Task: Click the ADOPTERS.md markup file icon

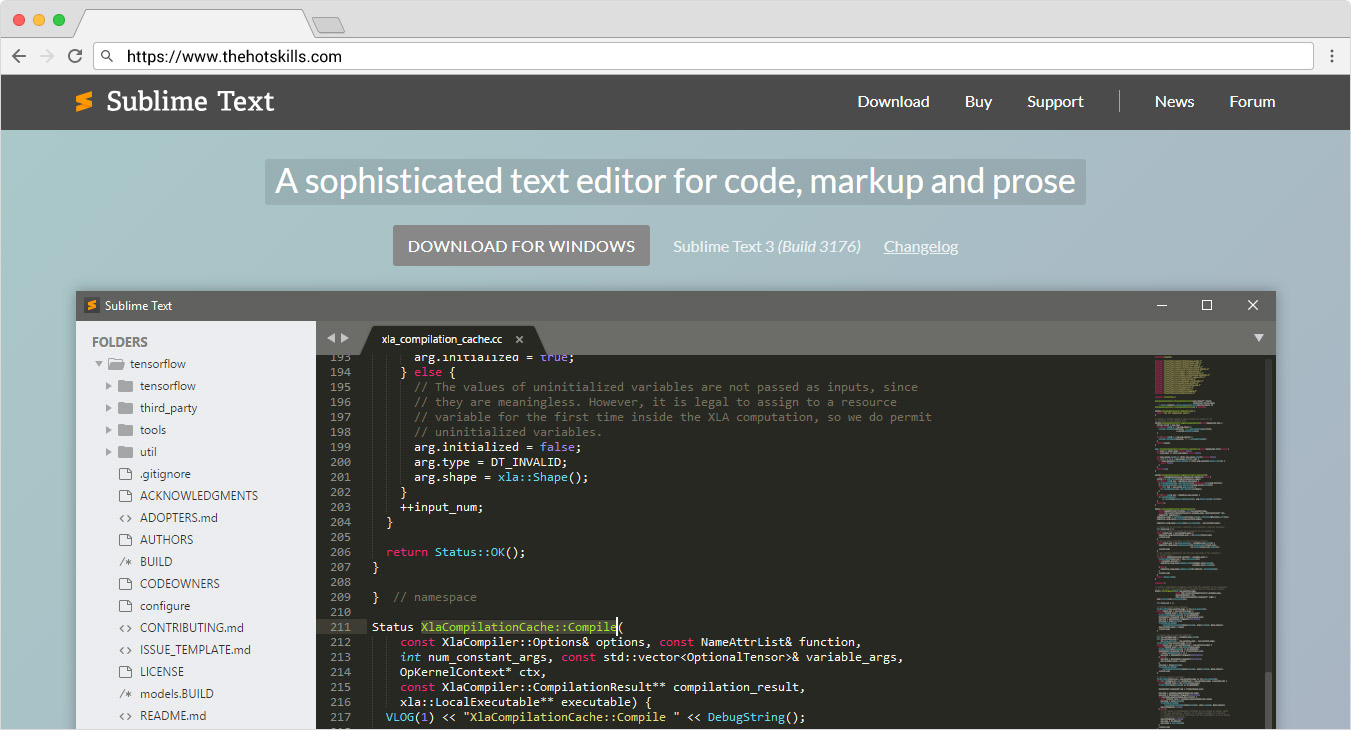Action: 125,518
